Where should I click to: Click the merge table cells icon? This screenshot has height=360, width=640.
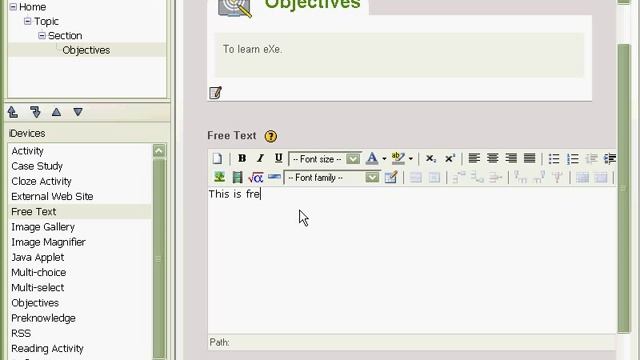[601, 177]
